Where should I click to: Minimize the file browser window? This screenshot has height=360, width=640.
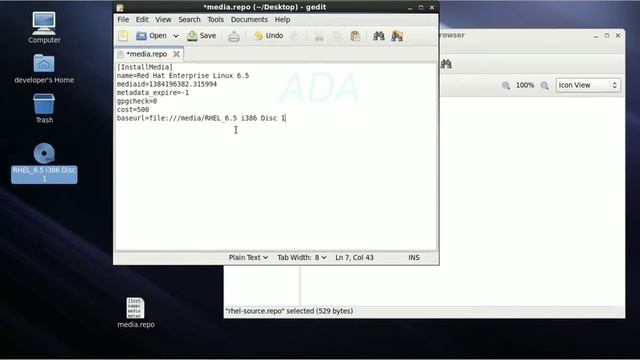point(596,36)
